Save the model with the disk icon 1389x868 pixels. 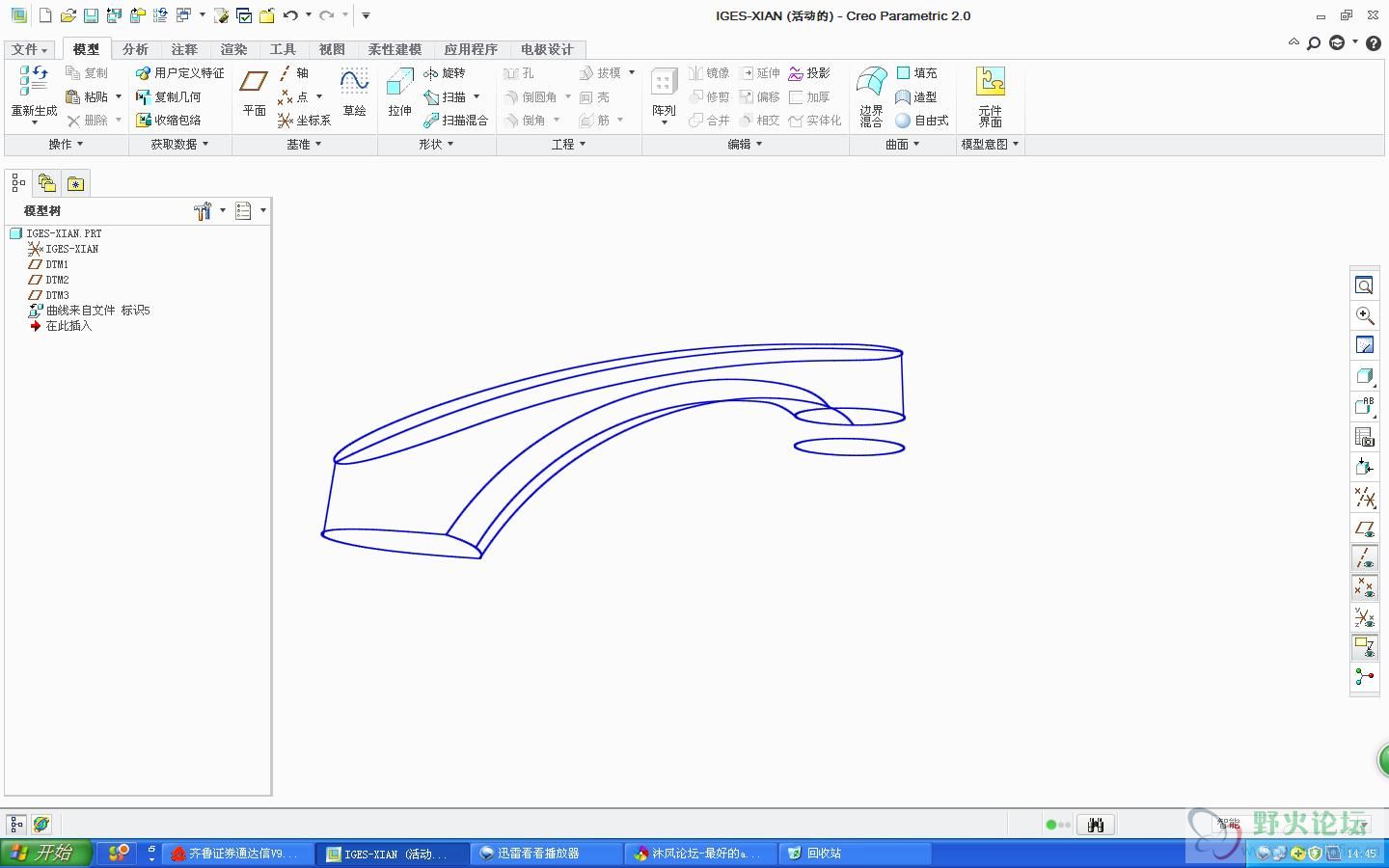(x=91, y=15)
